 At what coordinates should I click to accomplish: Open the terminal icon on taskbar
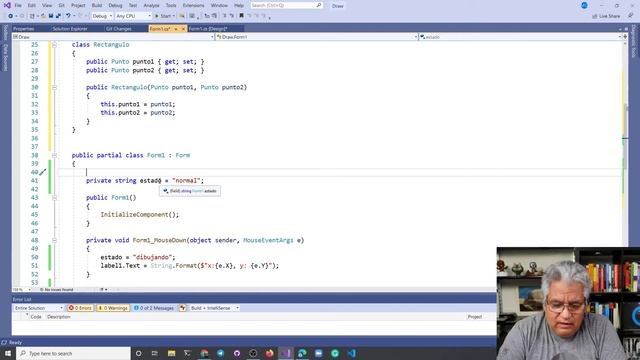tap(187, 353)
